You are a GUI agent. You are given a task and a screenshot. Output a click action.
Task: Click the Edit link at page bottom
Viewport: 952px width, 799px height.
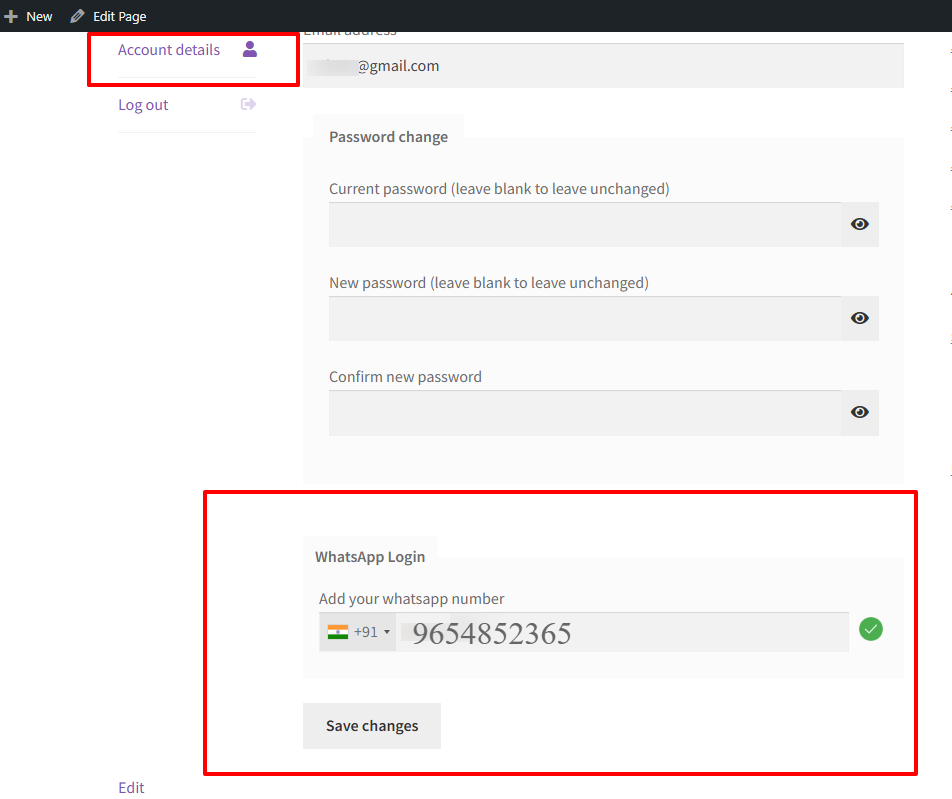coord(131,787)
